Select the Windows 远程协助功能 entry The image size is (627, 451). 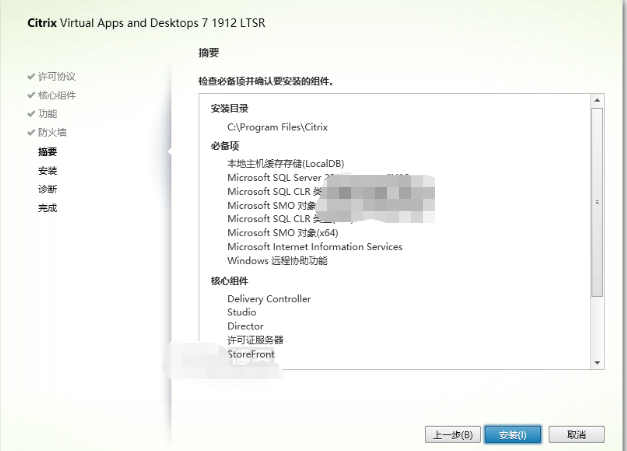pos(278,261)
